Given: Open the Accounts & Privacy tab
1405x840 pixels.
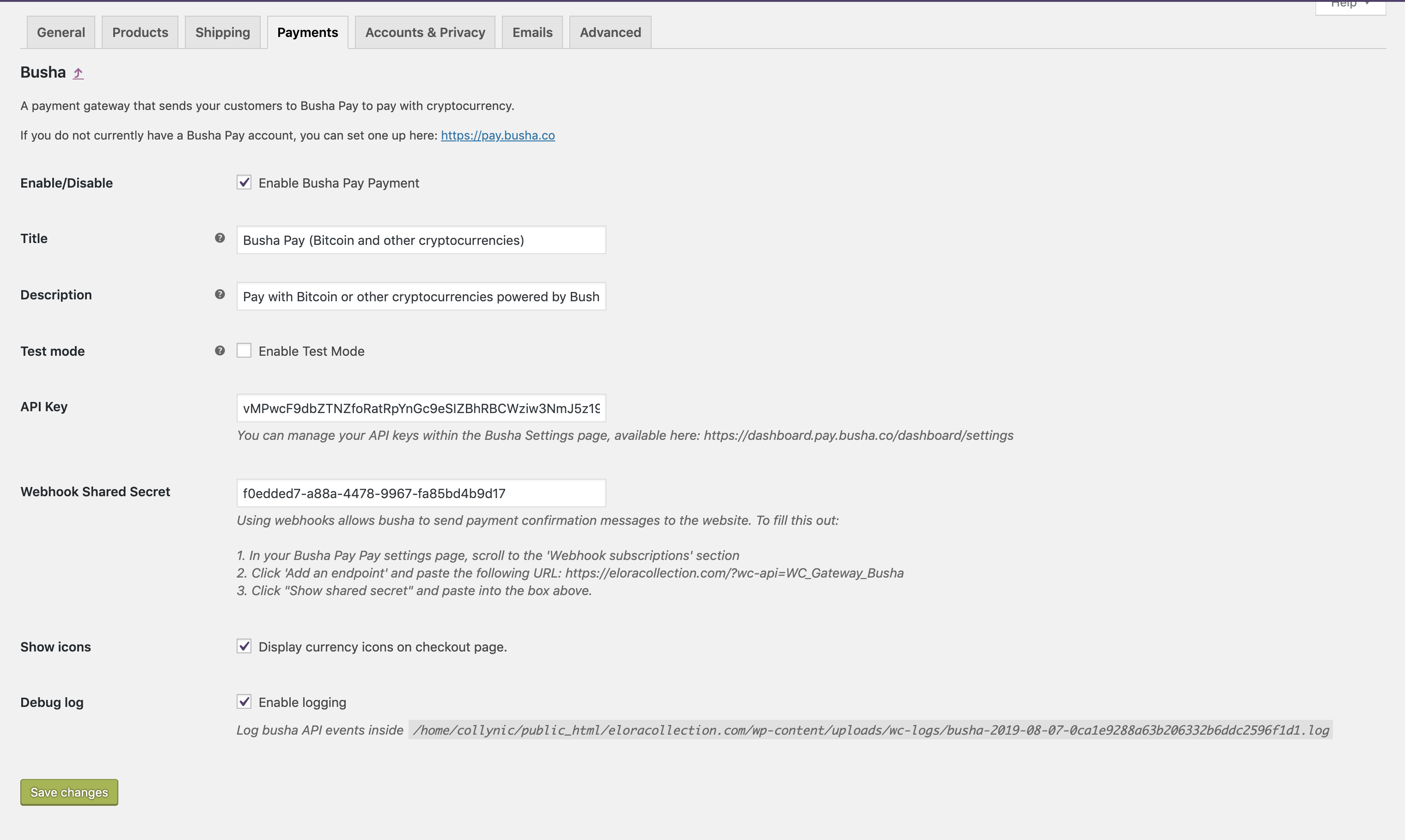Looking at the screenshot, I should [425, 32].
